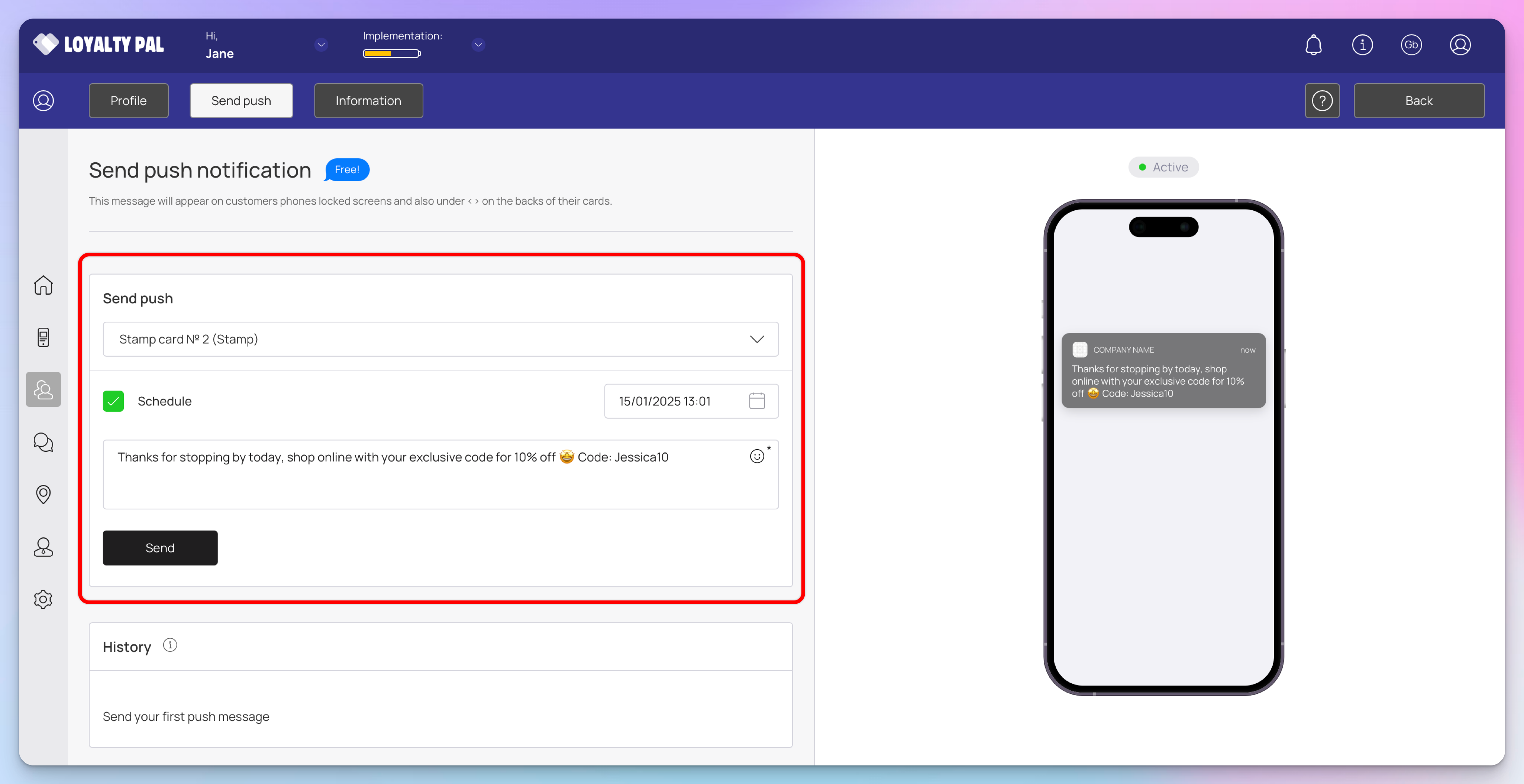
Task: Switch to the Profile tab
Action: click(x=128, y=101)
